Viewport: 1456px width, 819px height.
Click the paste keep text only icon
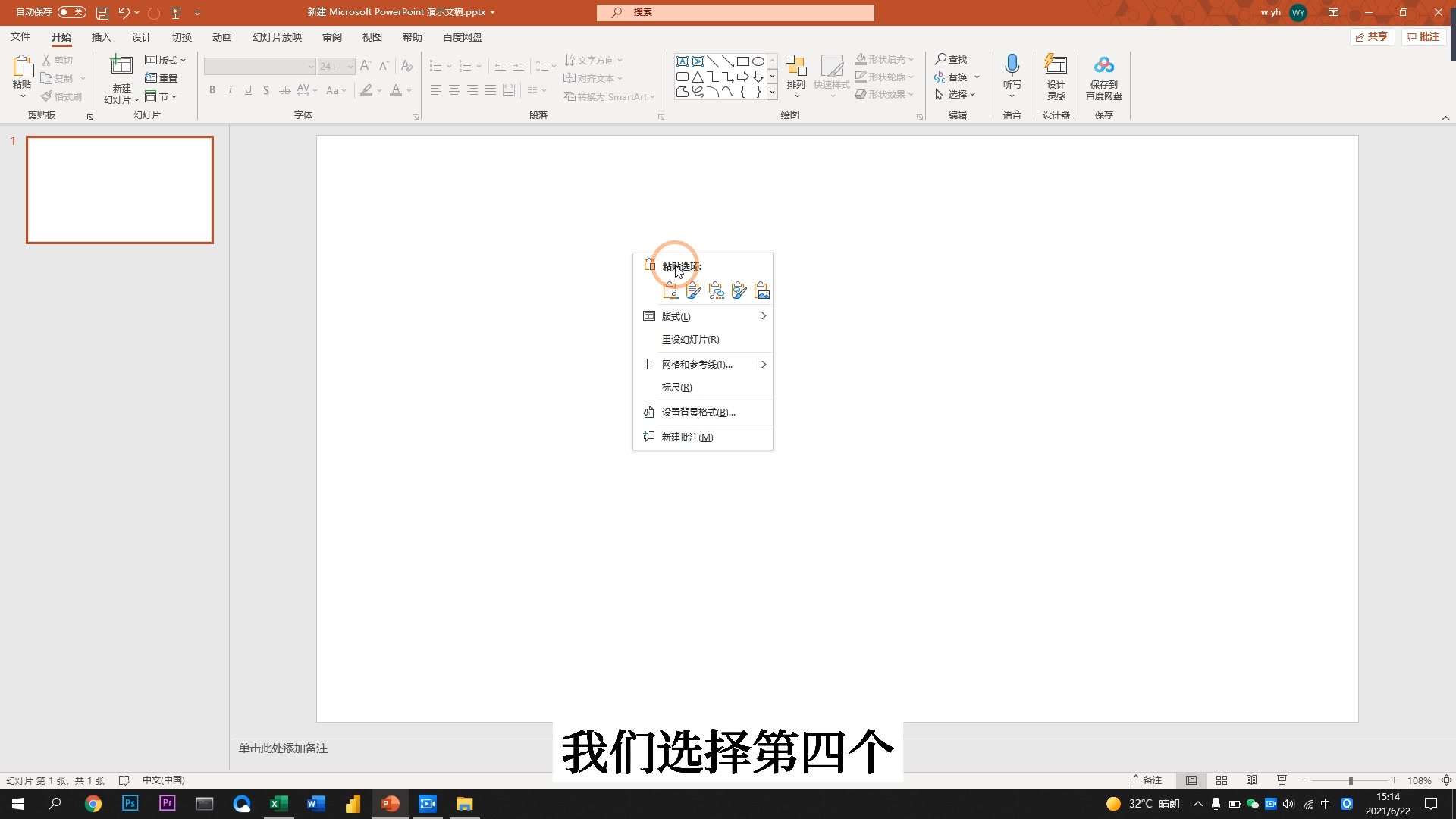click(x=670, y=291)
